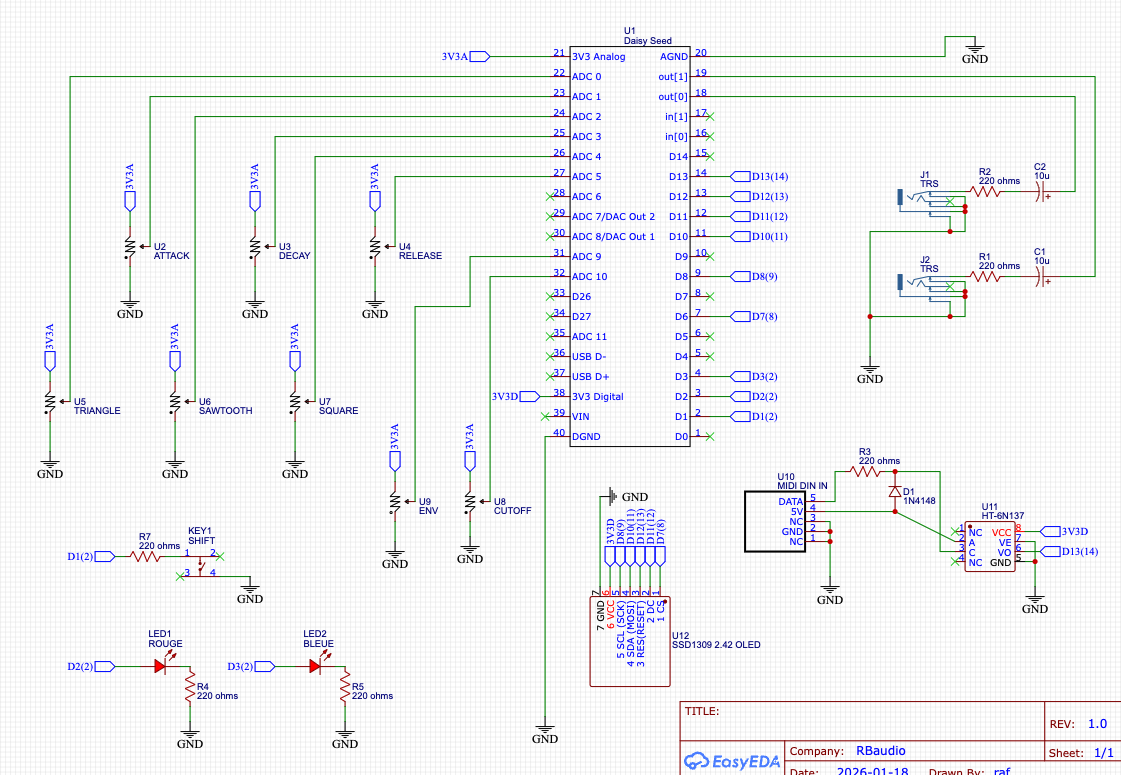
Task: Click the KEY1 SHIFT push button switch
Action: point(203,564)
